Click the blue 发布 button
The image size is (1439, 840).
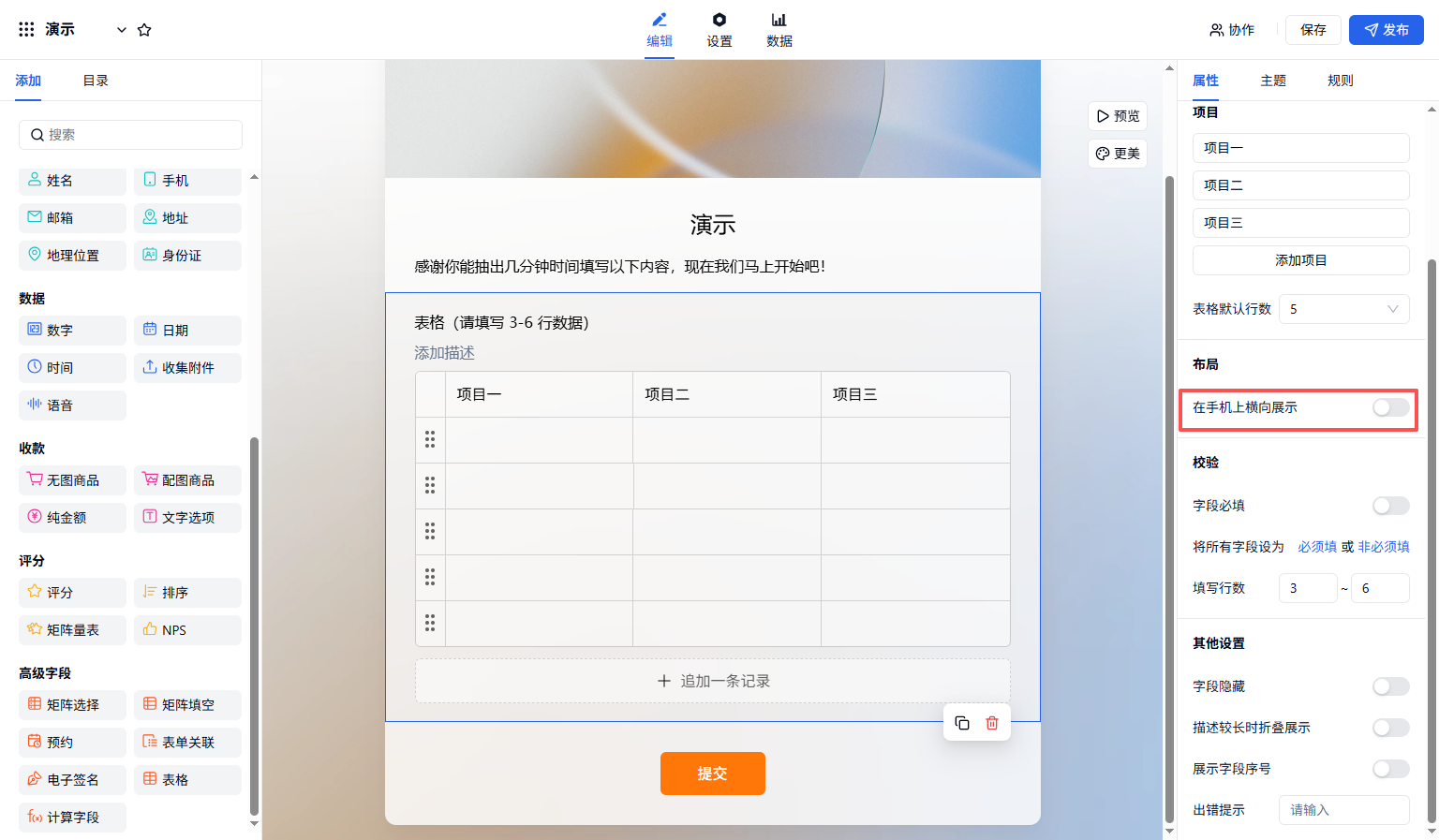1386,30
